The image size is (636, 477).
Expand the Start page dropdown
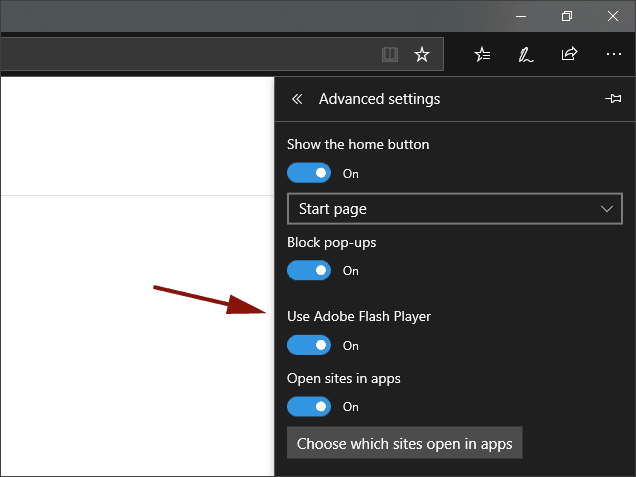point(454,209)
